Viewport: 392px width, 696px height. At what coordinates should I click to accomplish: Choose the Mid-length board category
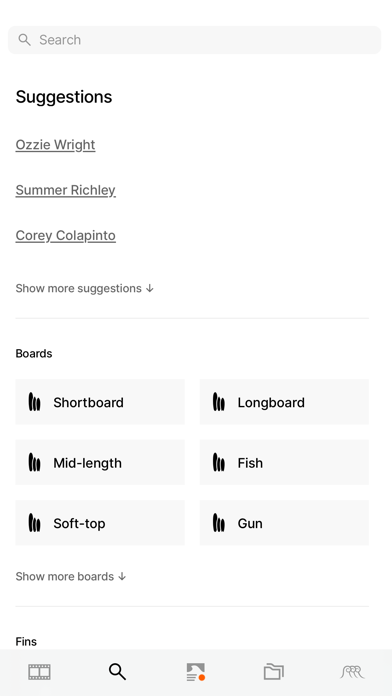(x=100, y=463)
